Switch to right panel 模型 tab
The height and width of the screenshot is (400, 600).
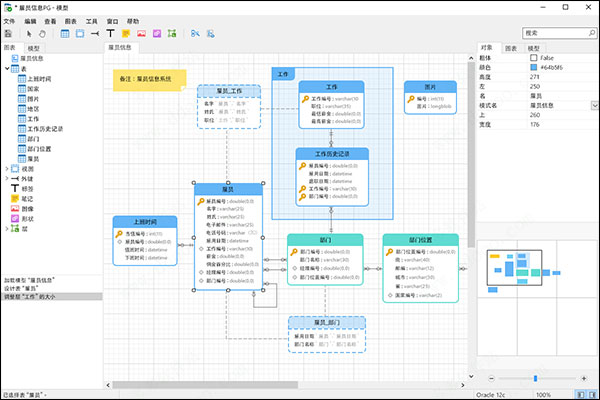pyautogui.click(x=533, y=48)
